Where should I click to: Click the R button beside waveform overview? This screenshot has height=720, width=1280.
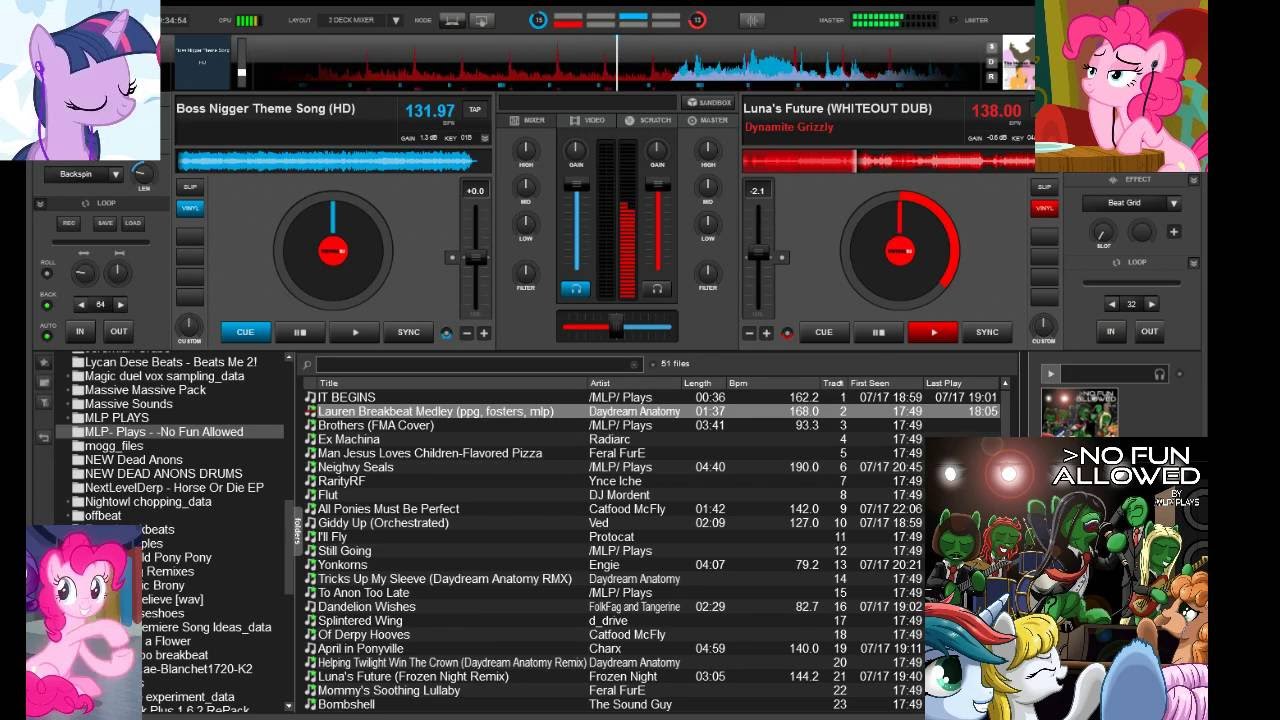click(x=991, y=76)
